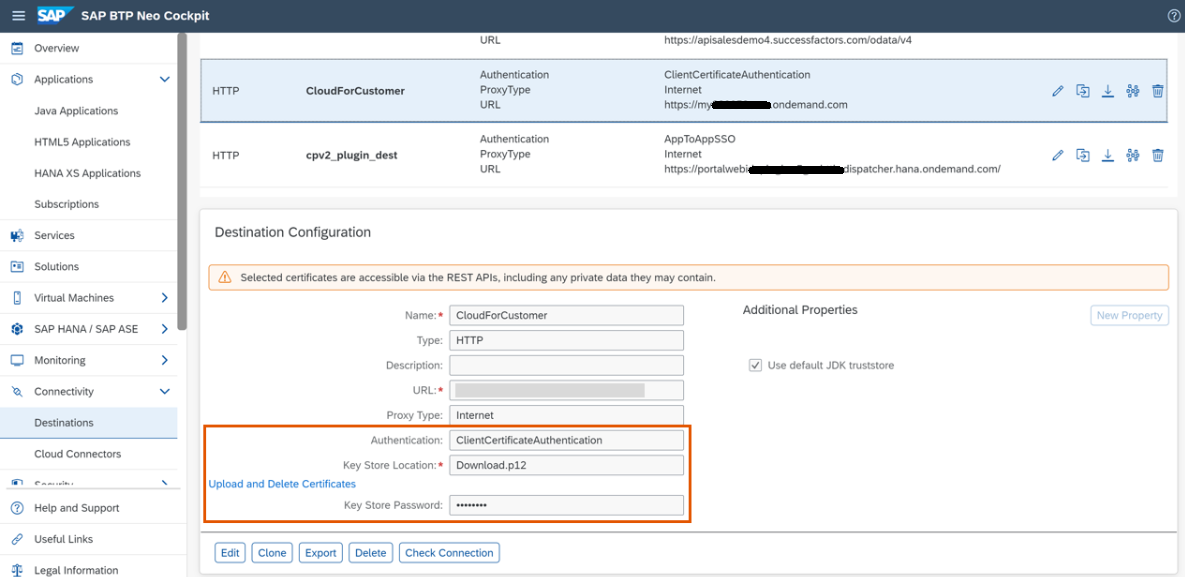Clone cpv2_plugin_dest using its row icon
The image size is (1185, 577).
[x=1083, y=155]
